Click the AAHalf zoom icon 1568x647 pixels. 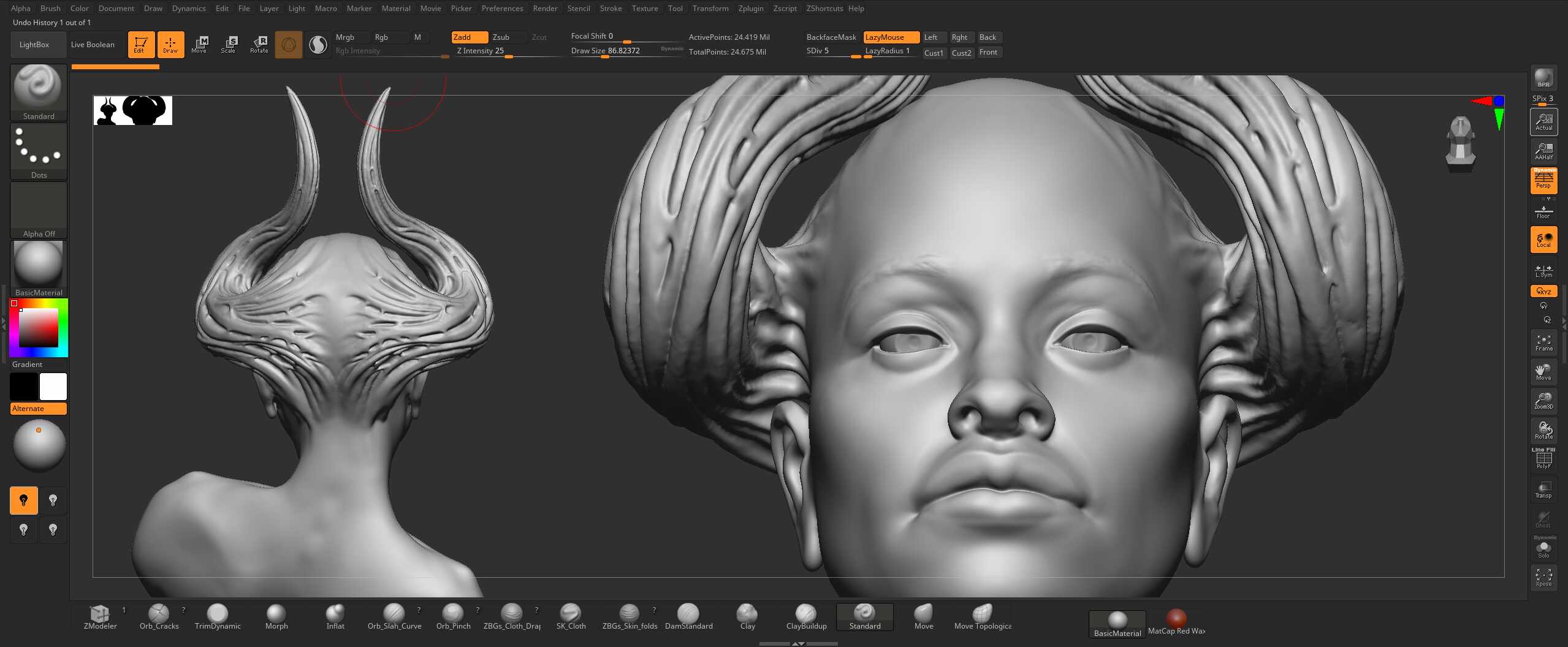pyautogui.click(x=1543, y=151)
